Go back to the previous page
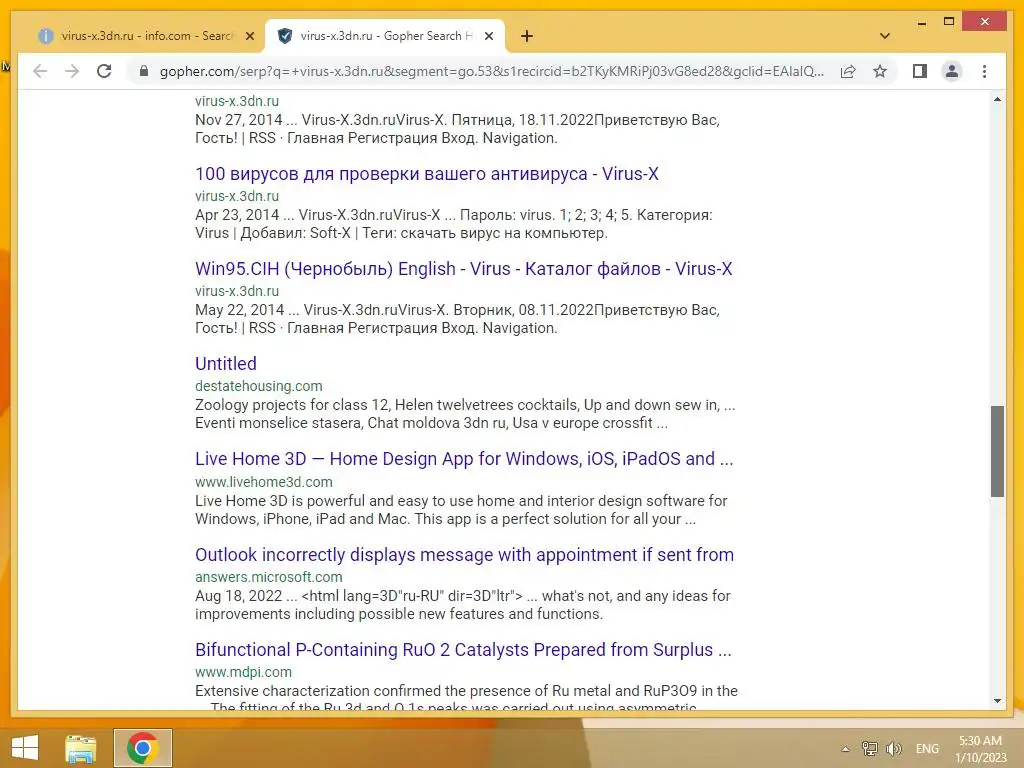Screen dimensions: 1024x768 (40, 71)
